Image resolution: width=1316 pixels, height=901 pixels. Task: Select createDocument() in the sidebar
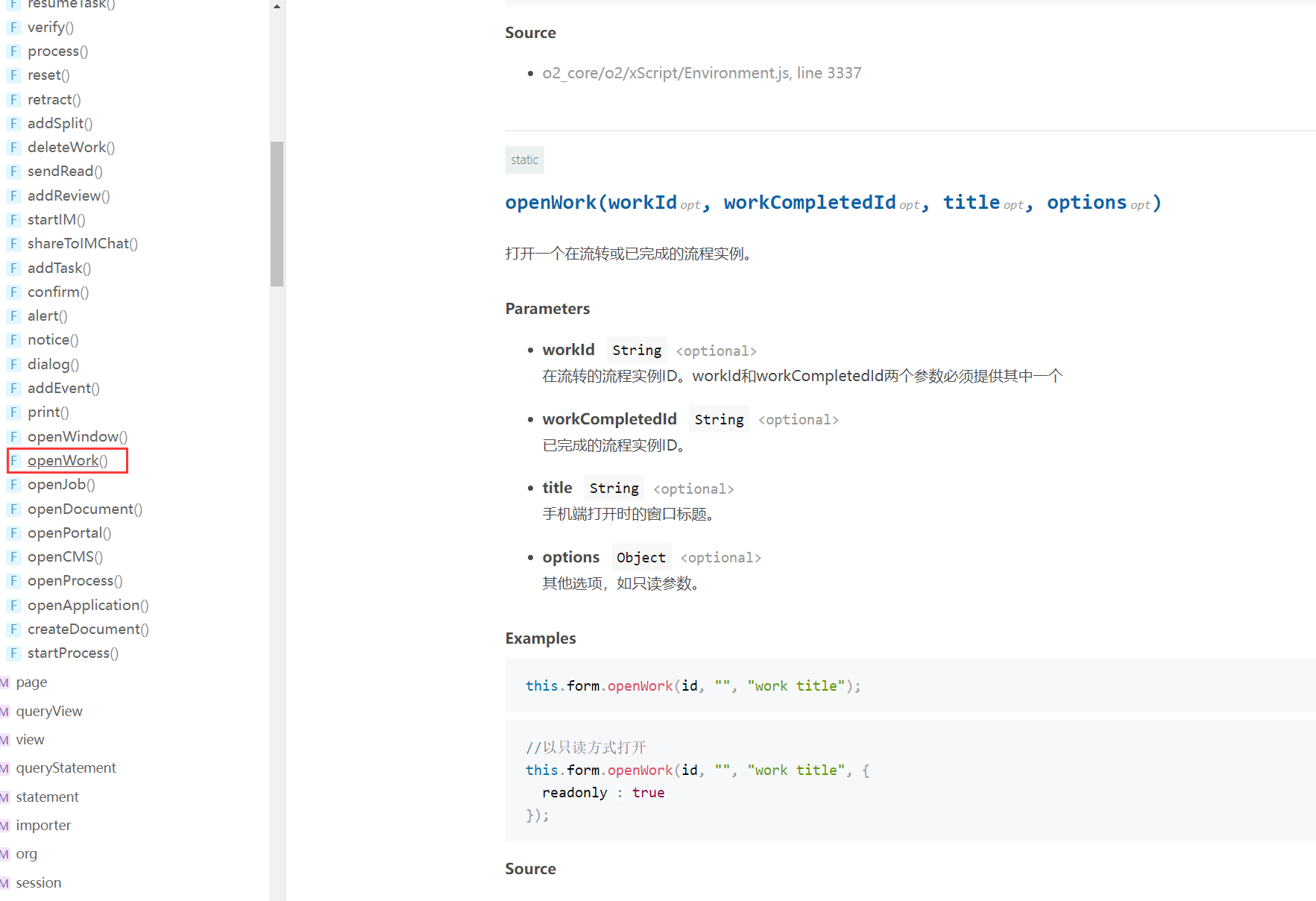coord(88,630)
